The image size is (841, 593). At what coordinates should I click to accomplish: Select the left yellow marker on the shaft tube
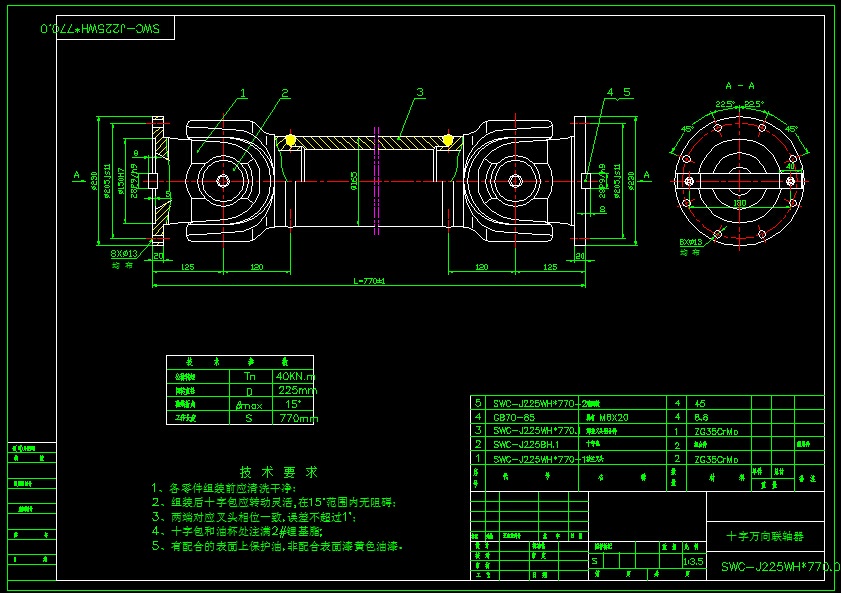tap(290, 140)
